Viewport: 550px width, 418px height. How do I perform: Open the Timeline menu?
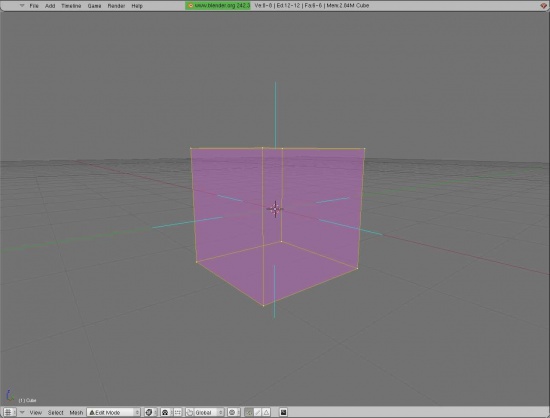[x=71, y=6]
